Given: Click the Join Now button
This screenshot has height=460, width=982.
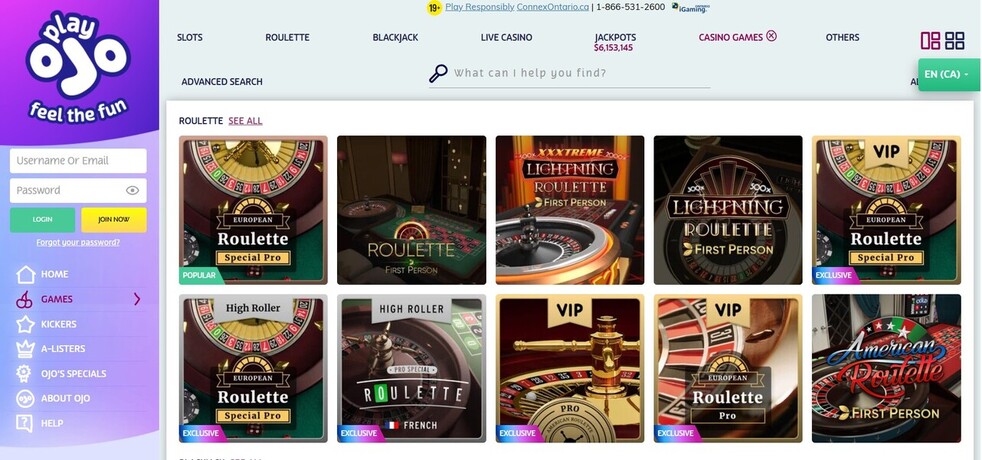Looking at the screenshot, I should pyautogui.click(x=114, y=220).
